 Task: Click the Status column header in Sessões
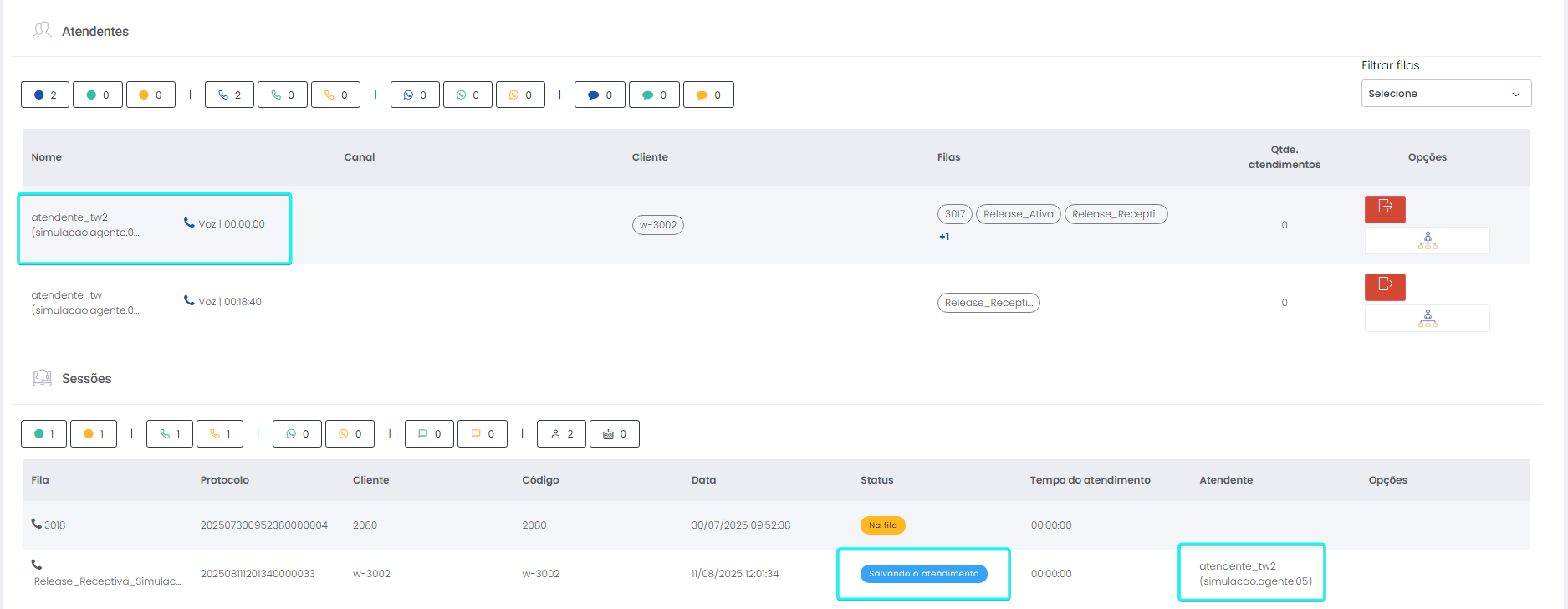coord(876,480)
